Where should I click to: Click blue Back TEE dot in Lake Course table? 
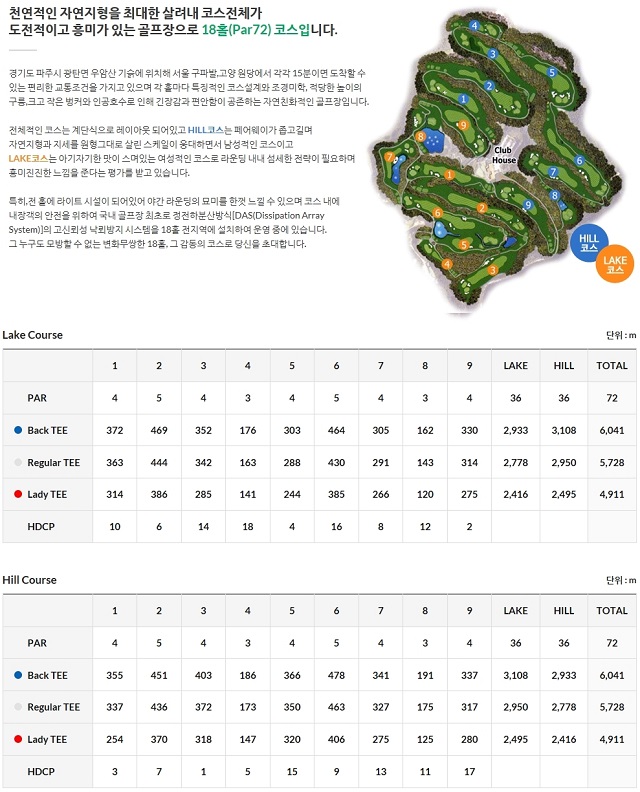point(18,430)
